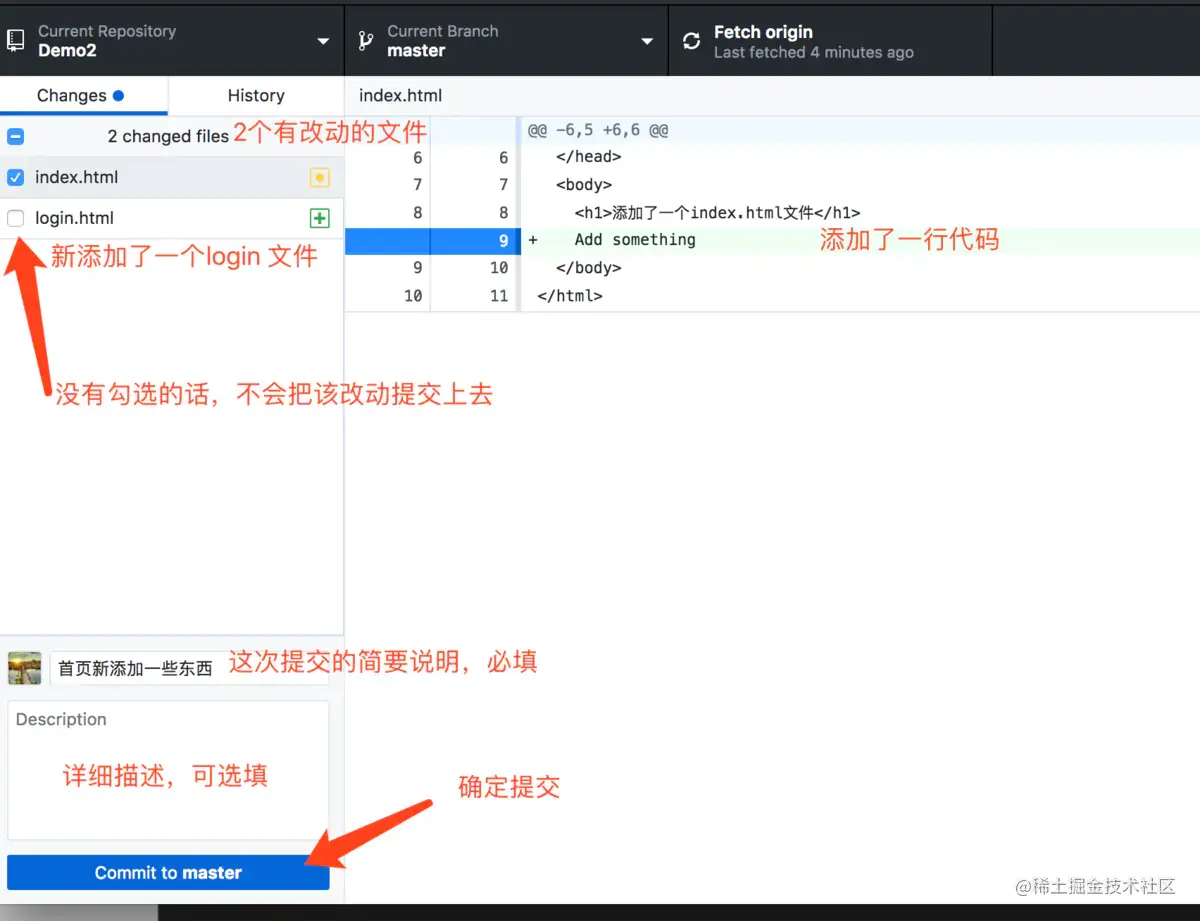Open the Current Branch dropdown
1200x921 pixels.
[x=506, y=40]
